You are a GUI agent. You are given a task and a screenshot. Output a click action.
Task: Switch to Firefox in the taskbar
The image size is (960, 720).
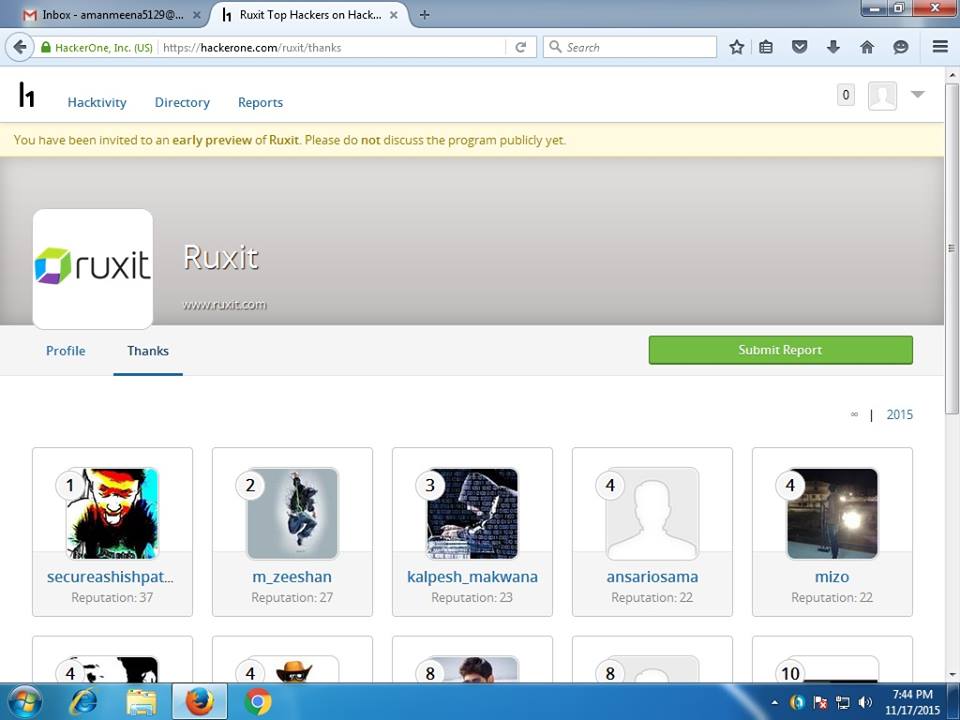(x=200, y=702)
